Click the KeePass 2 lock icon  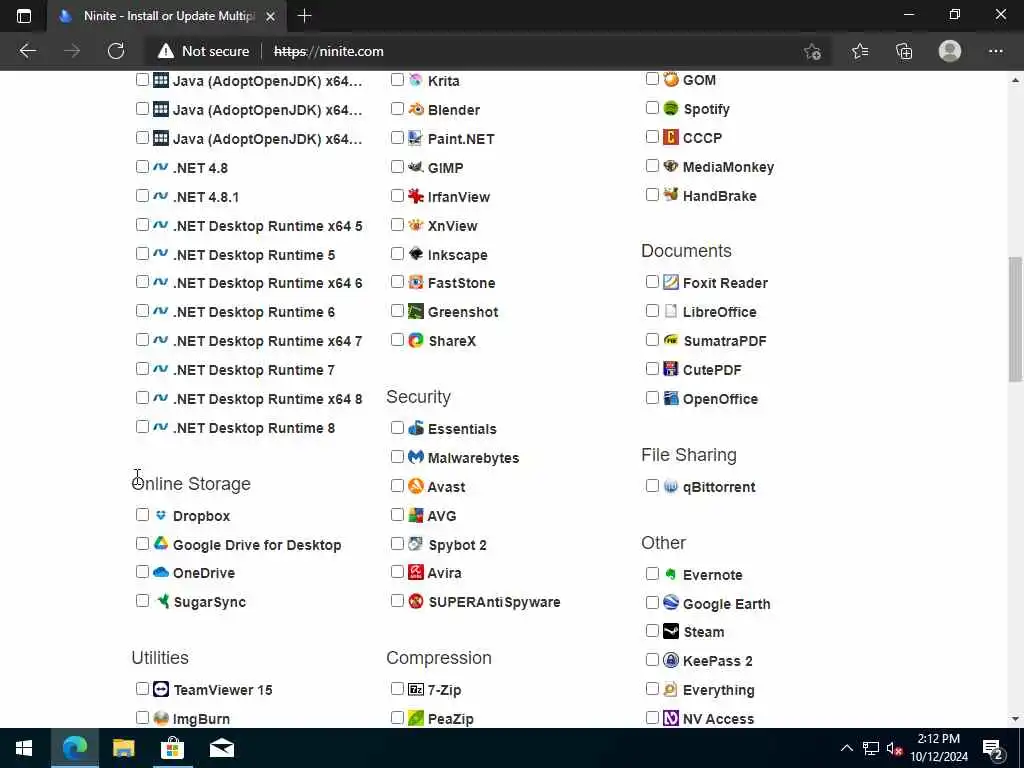click(x=671, y=660)
